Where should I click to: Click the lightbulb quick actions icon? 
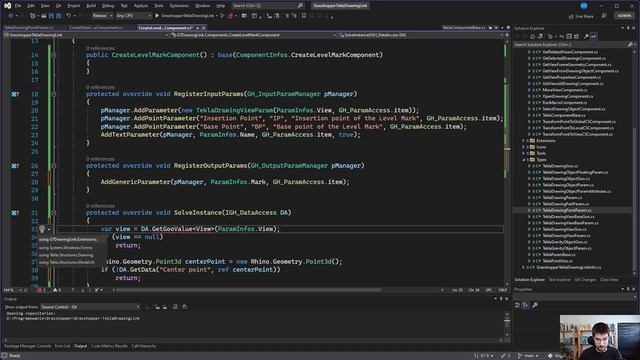[42, 229]
